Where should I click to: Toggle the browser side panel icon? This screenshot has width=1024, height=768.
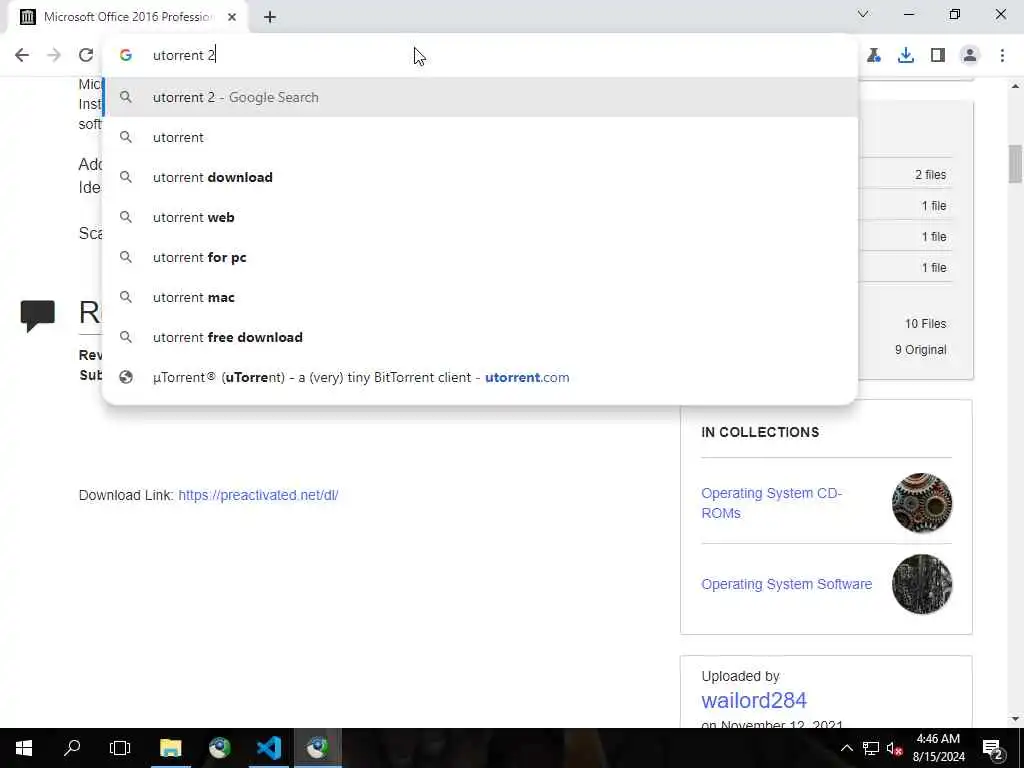click(938, 55)
